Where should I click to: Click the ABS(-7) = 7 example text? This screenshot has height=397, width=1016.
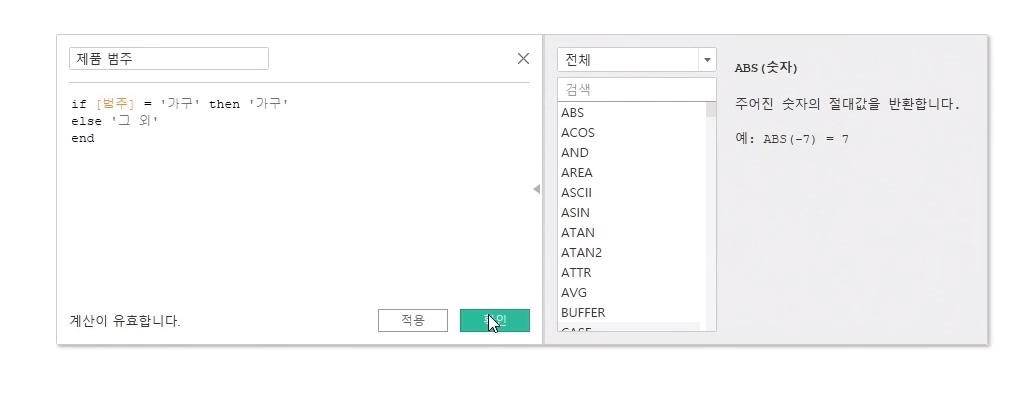tap(806, 139)
